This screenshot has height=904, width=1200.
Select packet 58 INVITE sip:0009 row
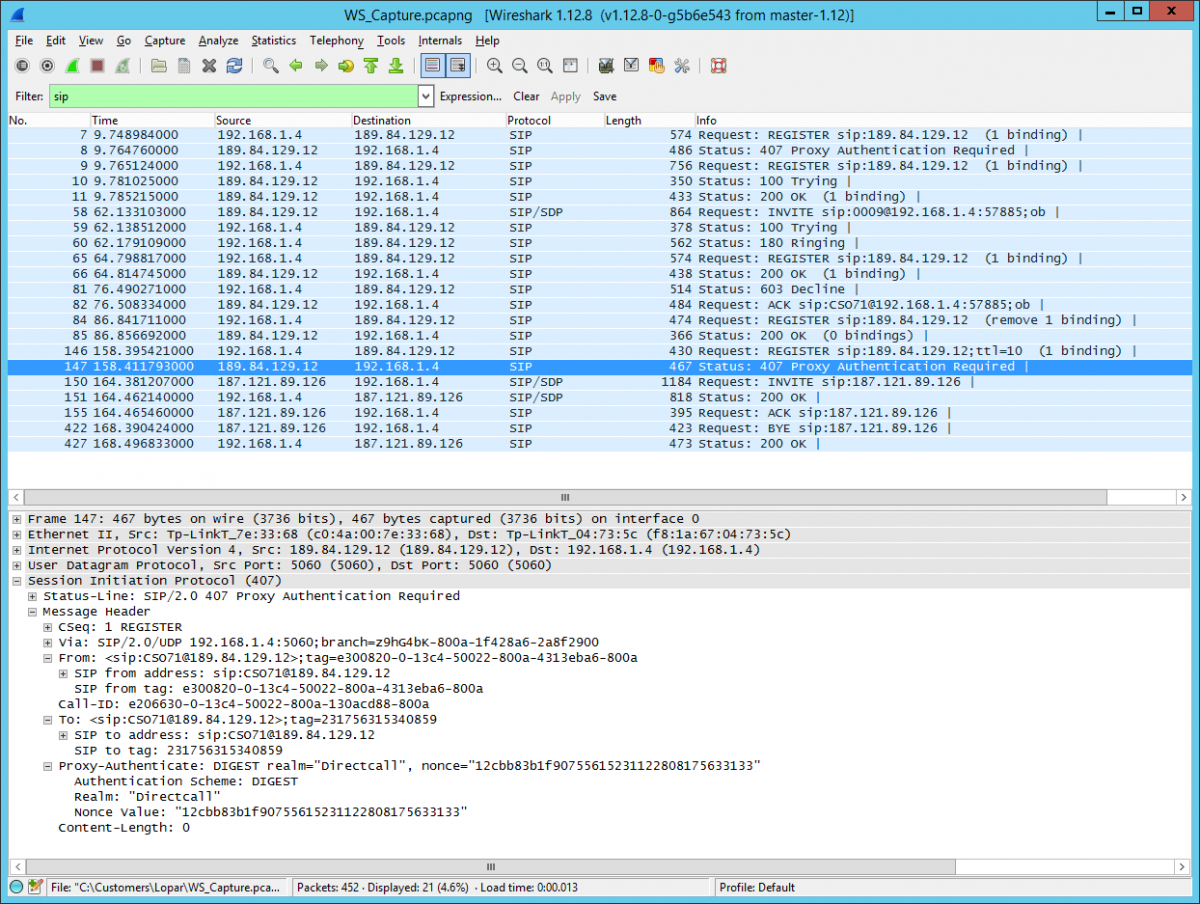click(x=600, y=212)
